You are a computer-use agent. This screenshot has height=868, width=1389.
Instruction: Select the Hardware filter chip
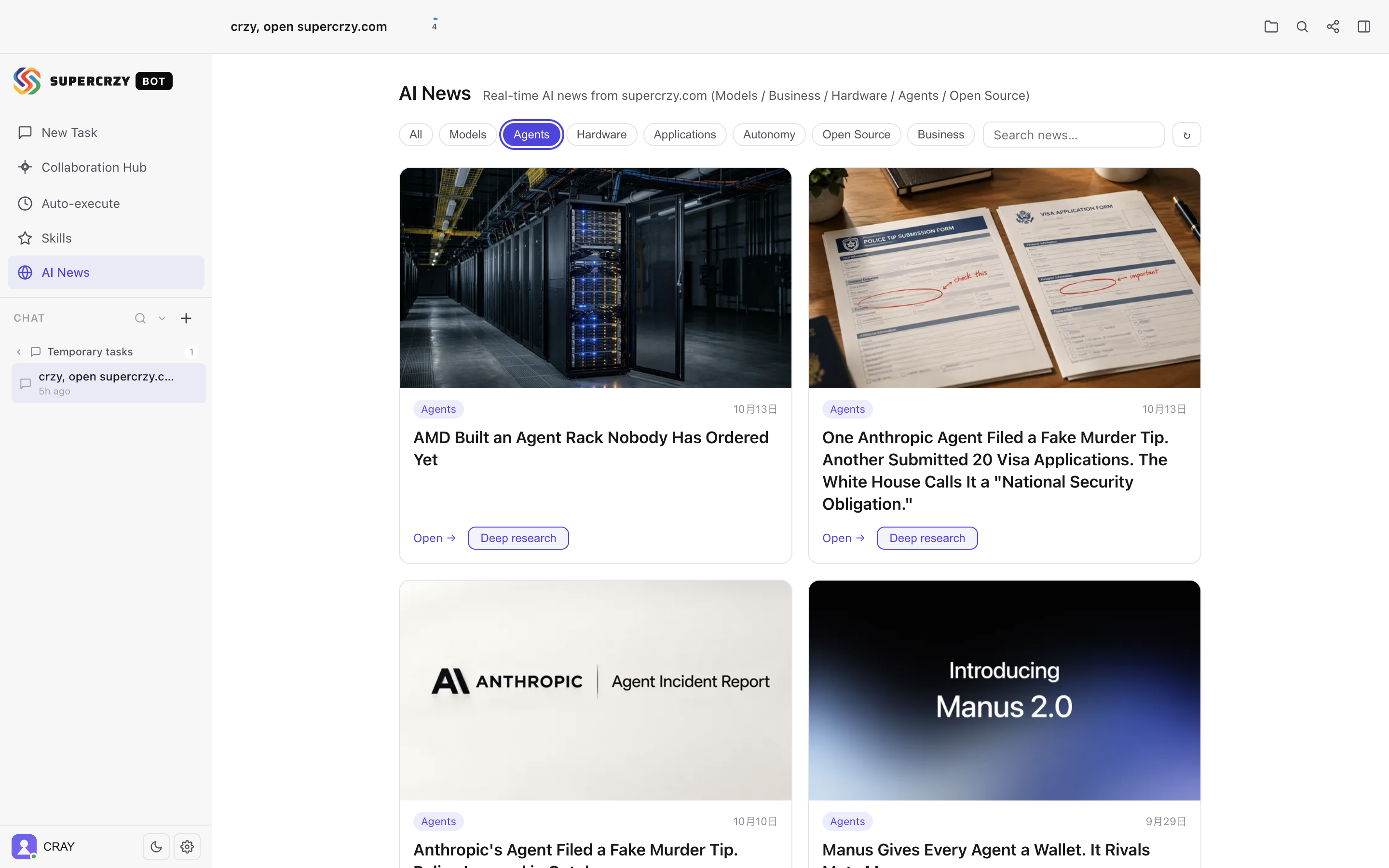pos(601,135)
